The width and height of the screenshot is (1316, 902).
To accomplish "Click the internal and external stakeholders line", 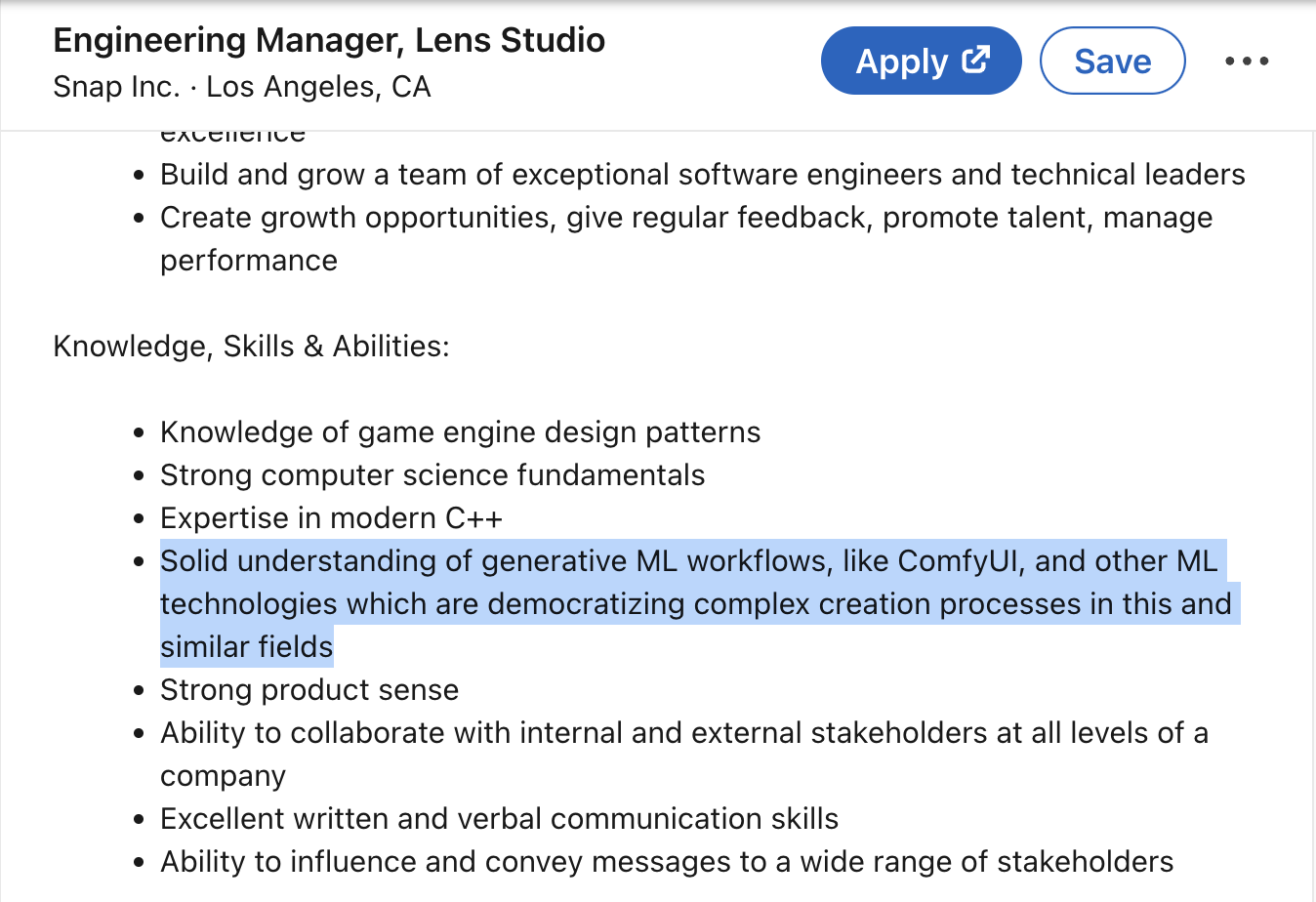I will point(683,733).
